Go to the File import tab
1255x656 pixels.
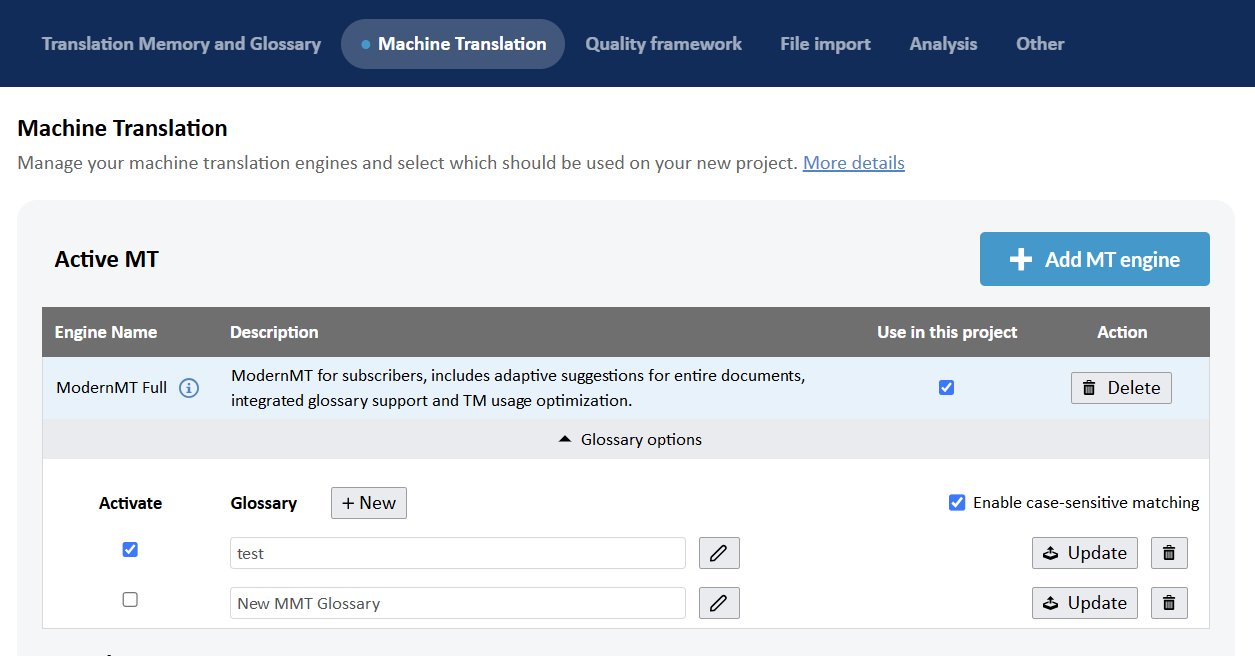coord(825,44)
